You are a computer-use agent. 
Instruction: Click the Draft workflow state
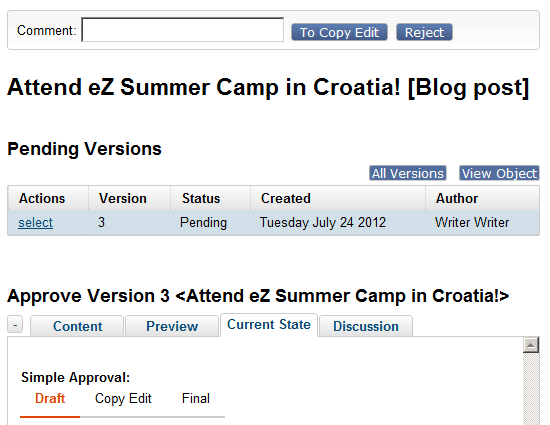click(50, 398)
